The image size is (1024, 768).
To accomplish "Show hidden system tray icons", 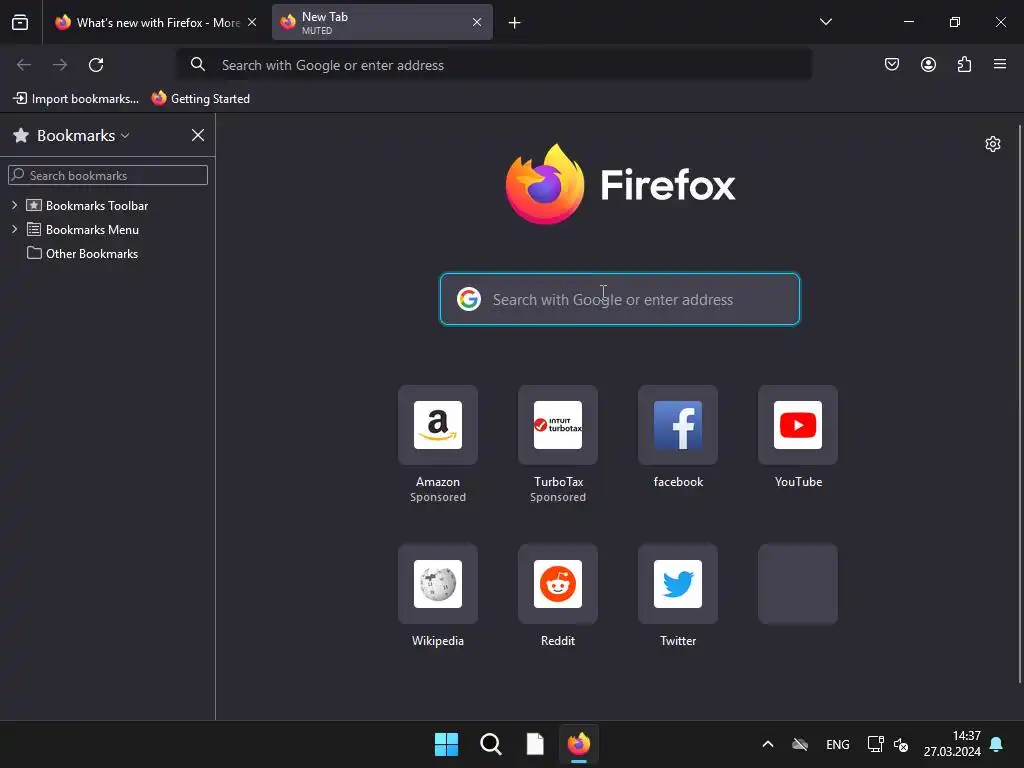I will (x=768, y=744).
